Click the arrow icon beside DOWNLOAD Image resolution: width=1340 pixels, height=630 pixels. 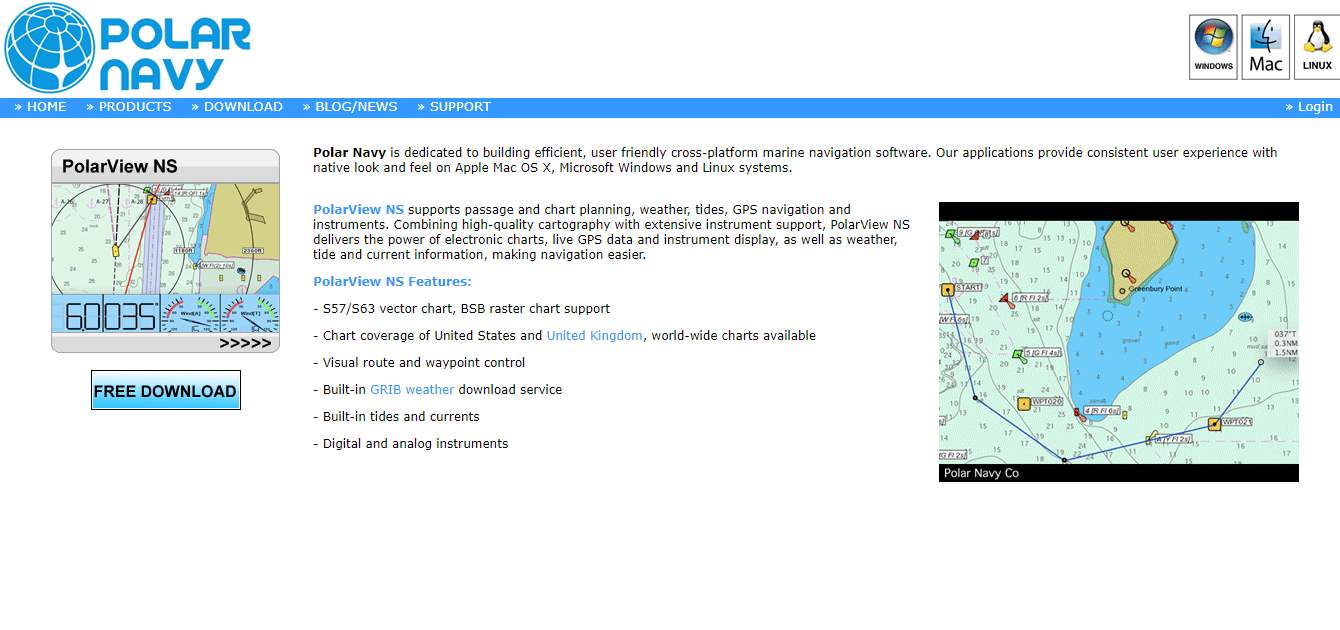tap(196, 106)
